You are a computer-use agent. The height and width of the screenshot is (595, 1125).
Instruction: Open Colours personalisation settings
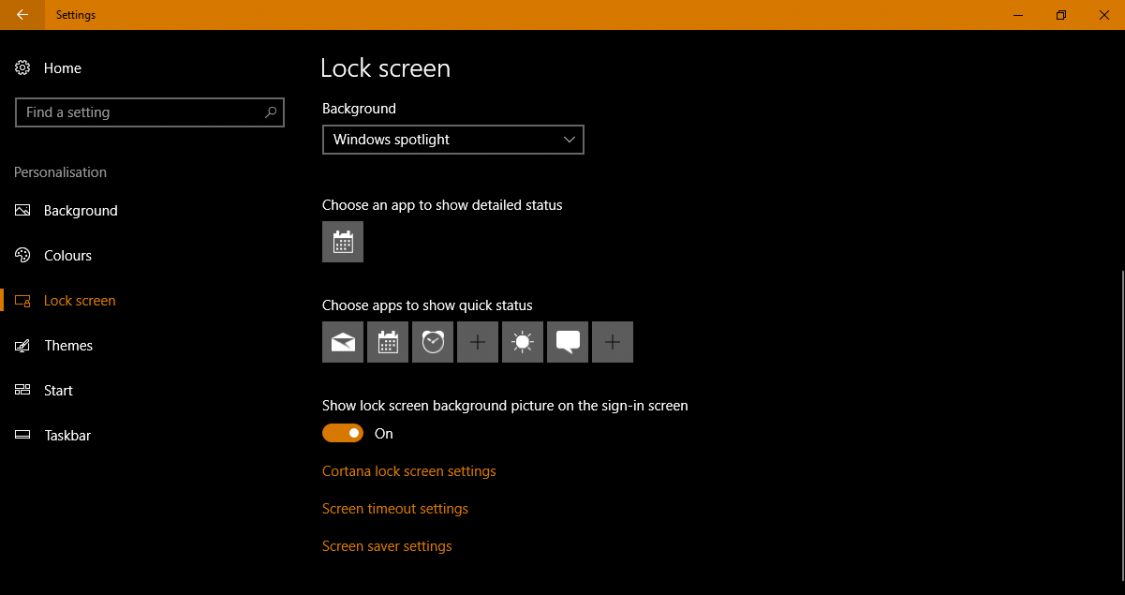[x=66, y=255]
